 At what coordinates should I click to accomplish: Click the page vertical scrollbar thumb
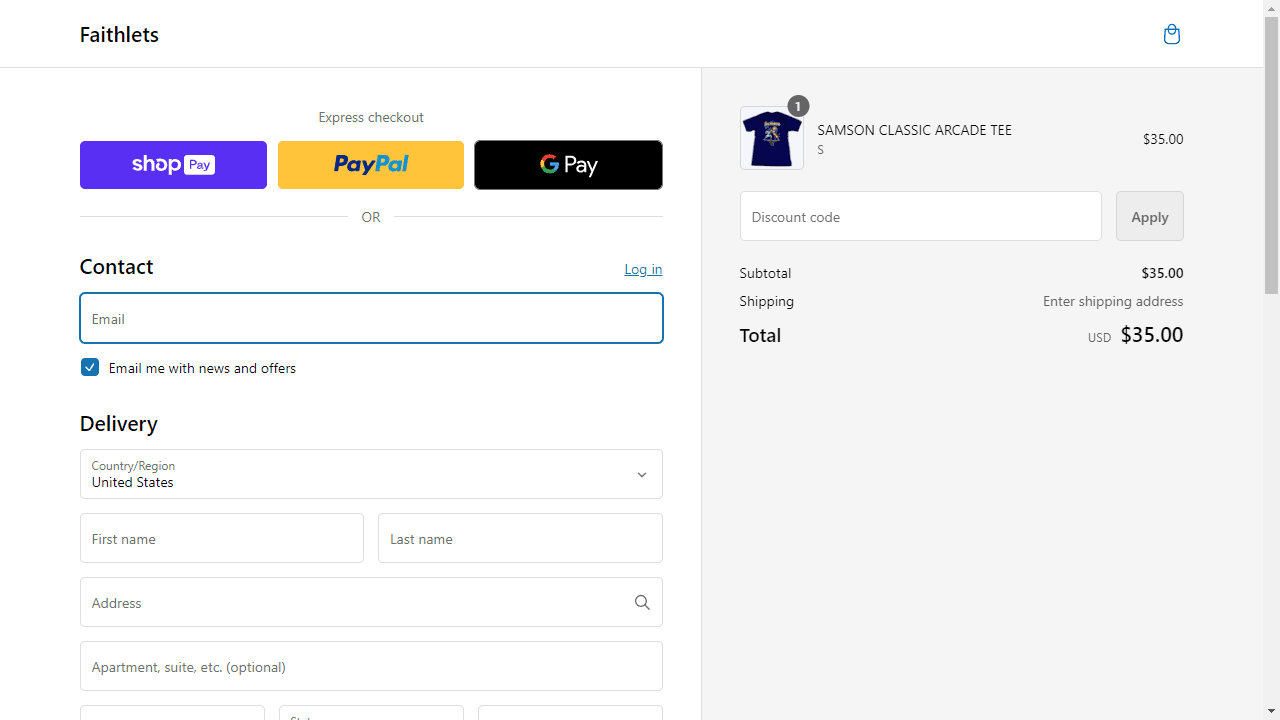pos(1272,155)
